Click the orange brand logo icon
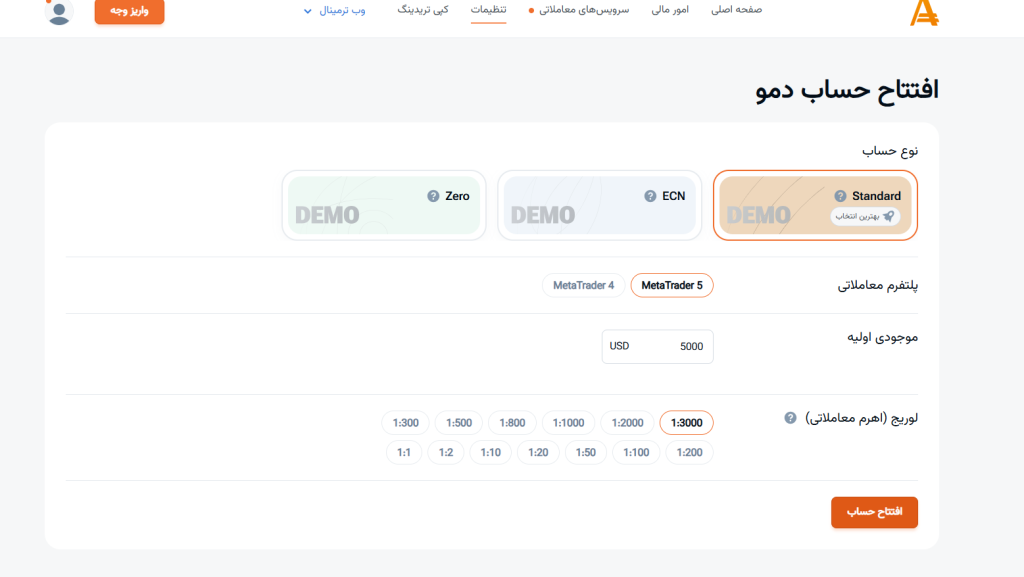This screenshot has width=1024, height=577. point(924,13)
